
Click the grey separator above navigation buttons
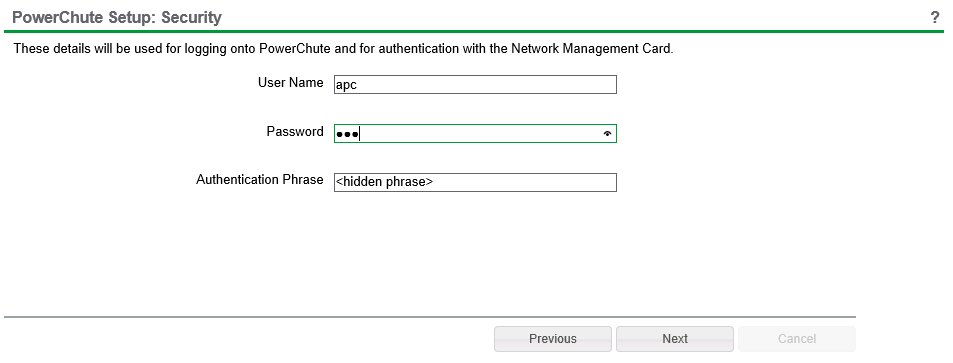tap(430, 317)
